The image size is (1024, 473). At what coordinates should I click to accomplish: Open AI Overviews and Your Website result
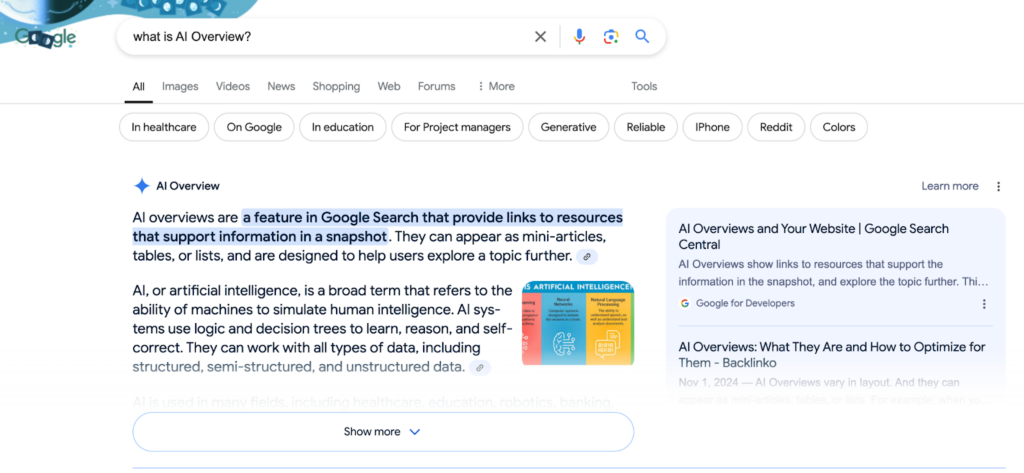pyautogui.click(x=813, y=236)
